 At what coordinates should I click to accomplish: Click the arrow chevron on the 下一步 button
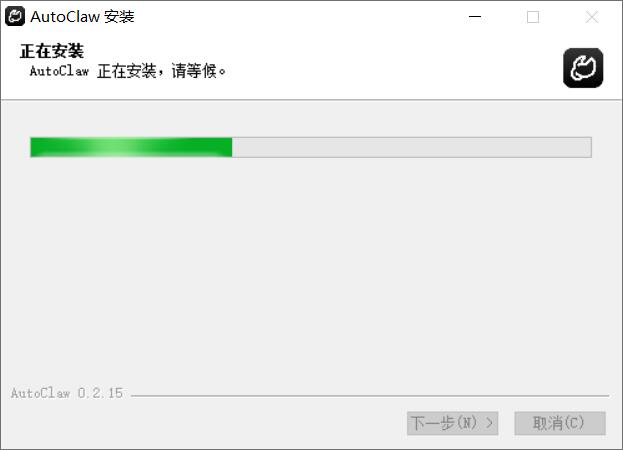click(490, 423)
